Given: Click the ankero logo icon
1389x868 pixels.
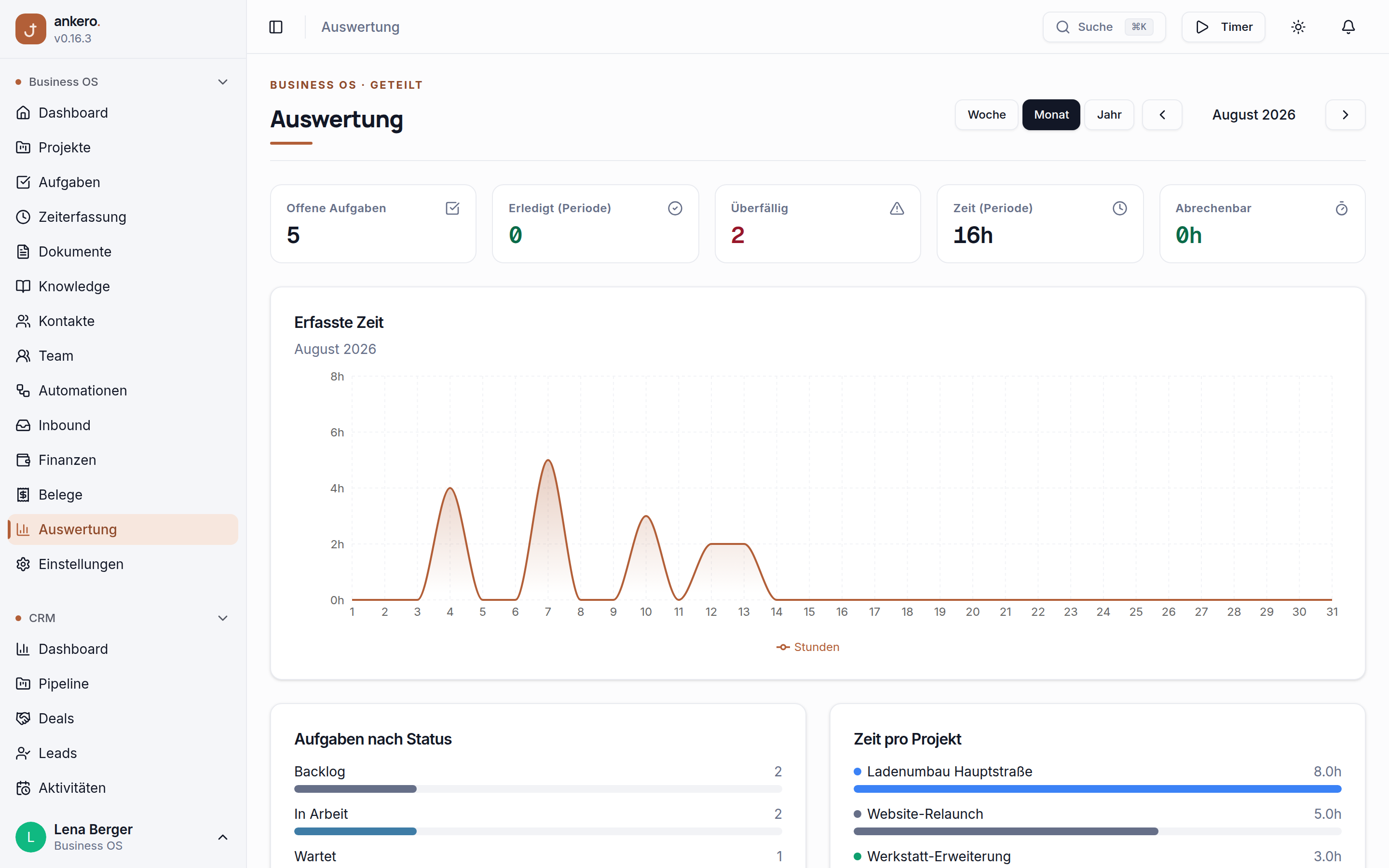Looking at the screenshot, I should click(30, 29).
